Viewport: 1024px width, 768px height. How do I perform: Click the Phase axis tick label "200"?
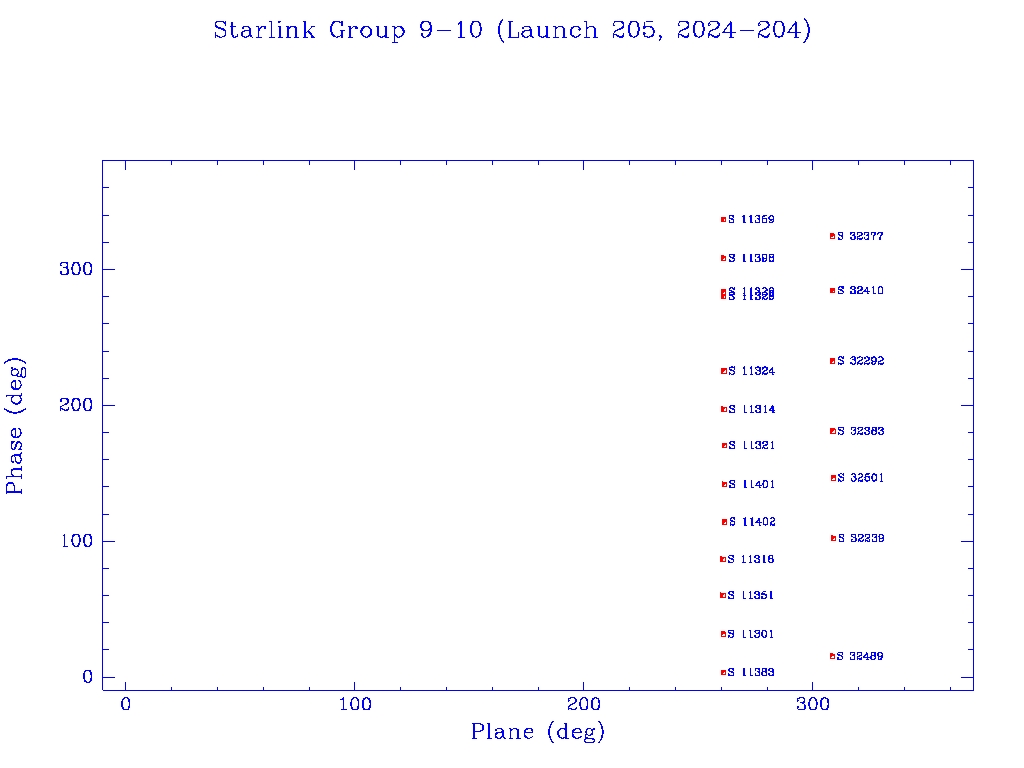(x=76, y=405)
